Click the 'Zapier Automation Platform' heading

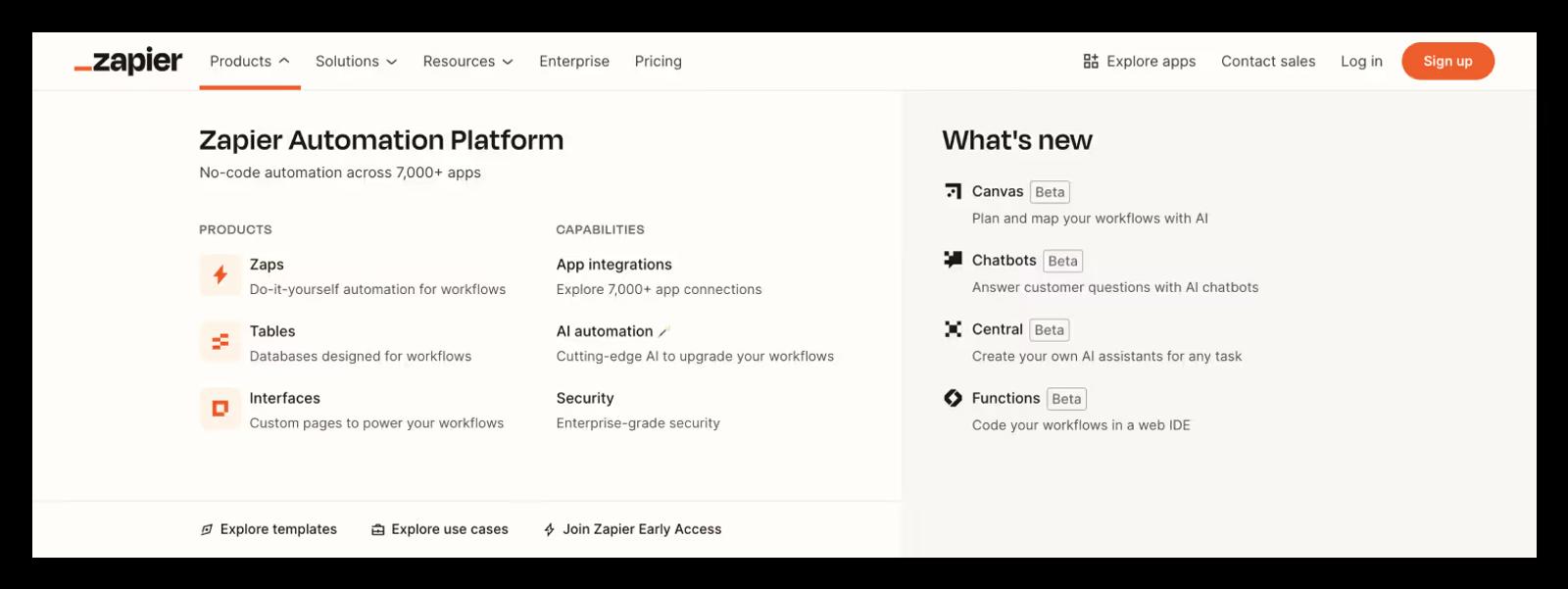click(381, 140)
